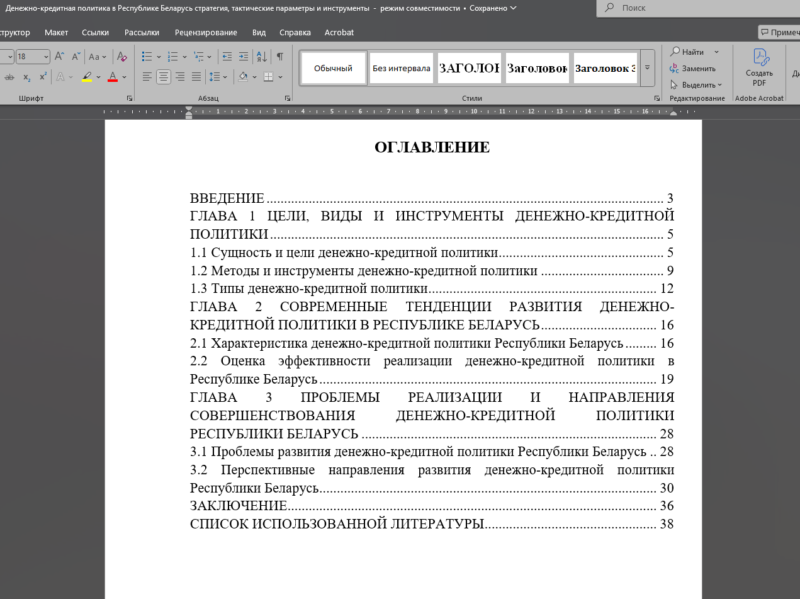Apply yellow text highlight color

pyautogui.click(x=87, y=77)
